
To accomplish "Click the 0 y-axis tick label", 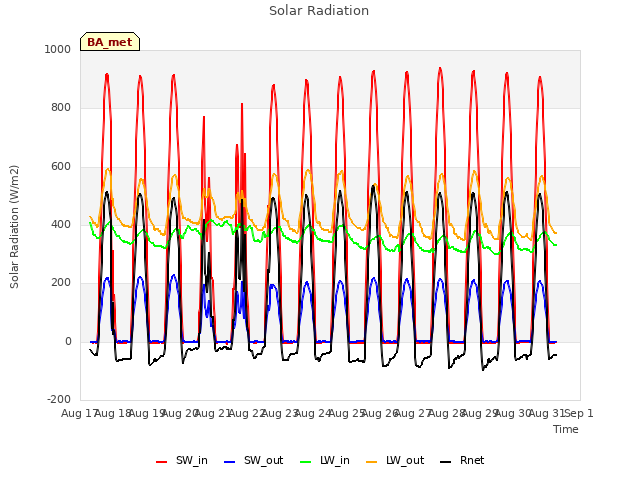I will [68, 341].
